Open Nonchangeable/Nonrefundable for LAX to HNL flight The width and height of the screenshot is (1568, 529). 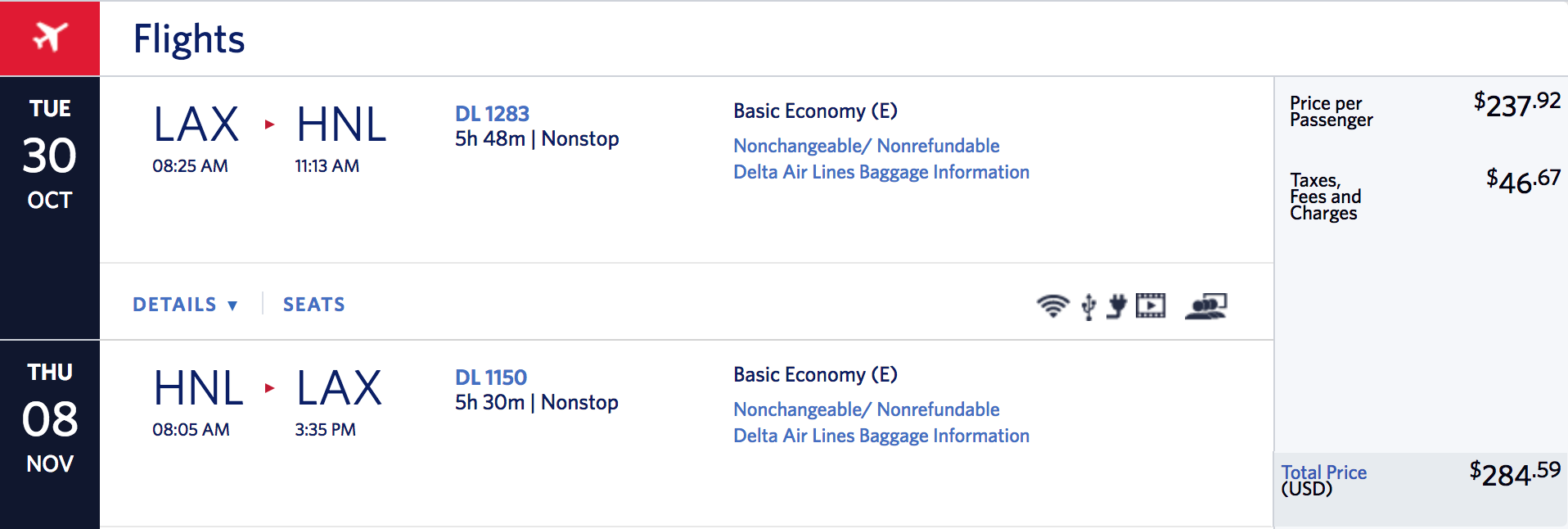(x=866, y=146)
